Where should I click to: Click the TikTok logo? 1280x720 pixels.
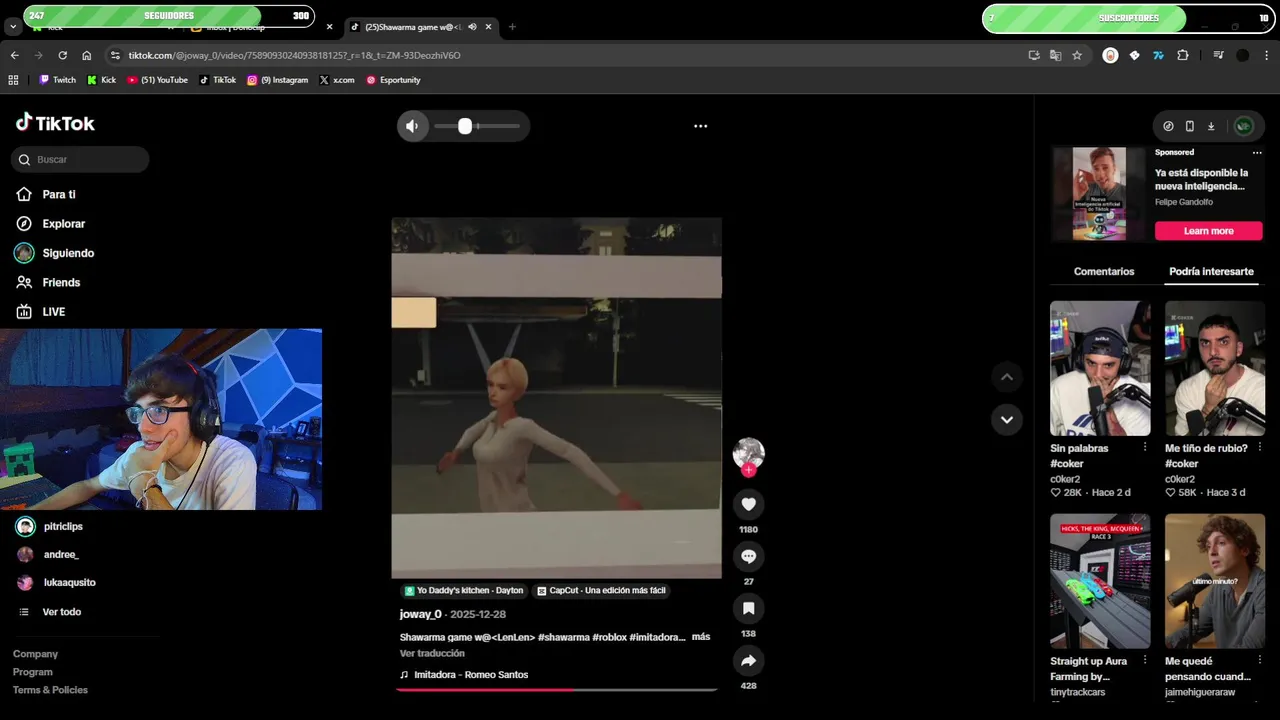(55, 123)
